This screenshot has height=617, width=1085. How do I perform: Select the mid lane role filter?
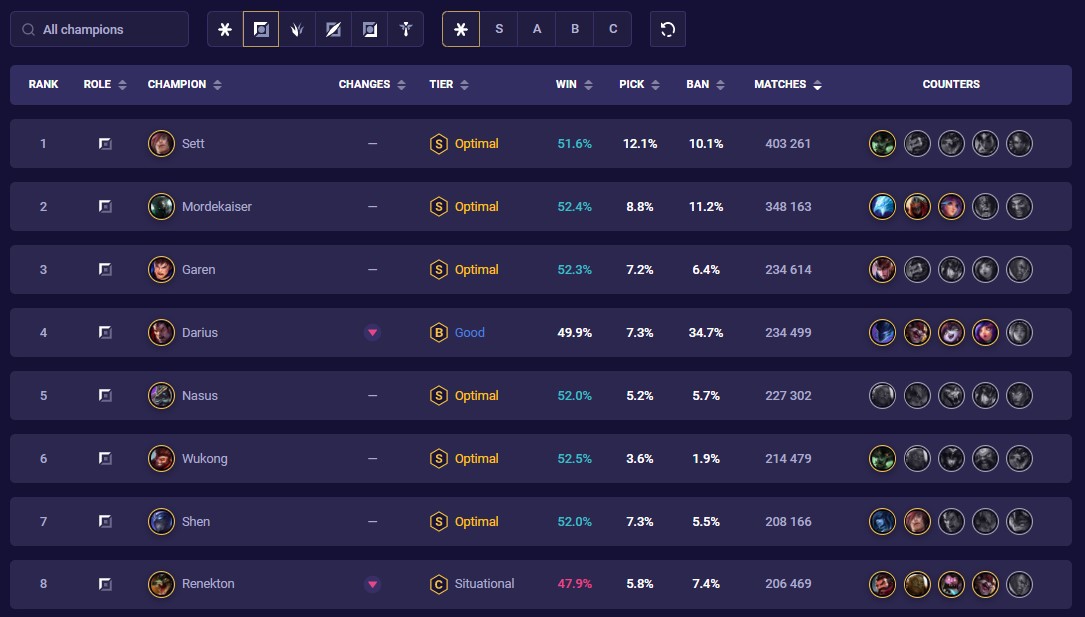tap(333, 29)
